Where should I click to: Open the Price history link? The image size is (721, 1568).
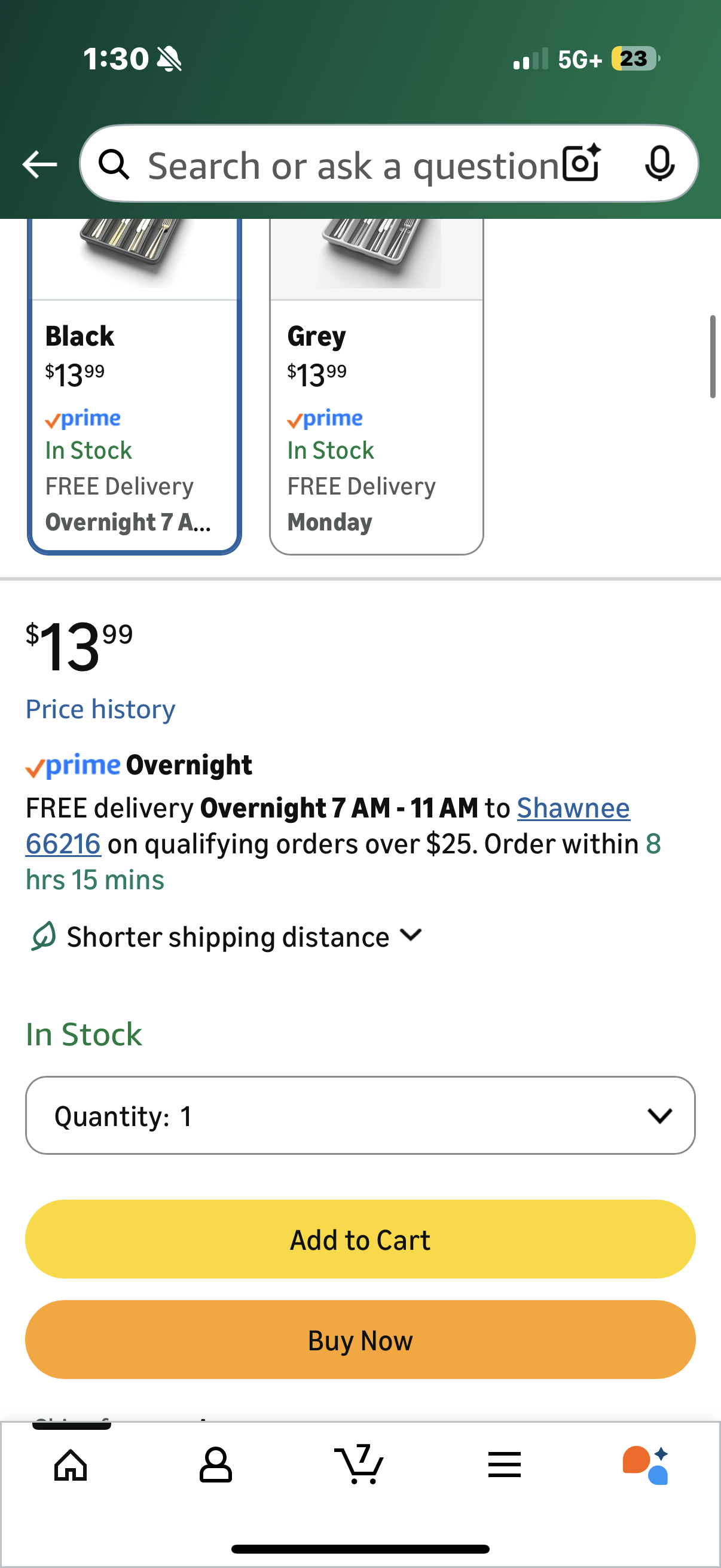[100, 708]
